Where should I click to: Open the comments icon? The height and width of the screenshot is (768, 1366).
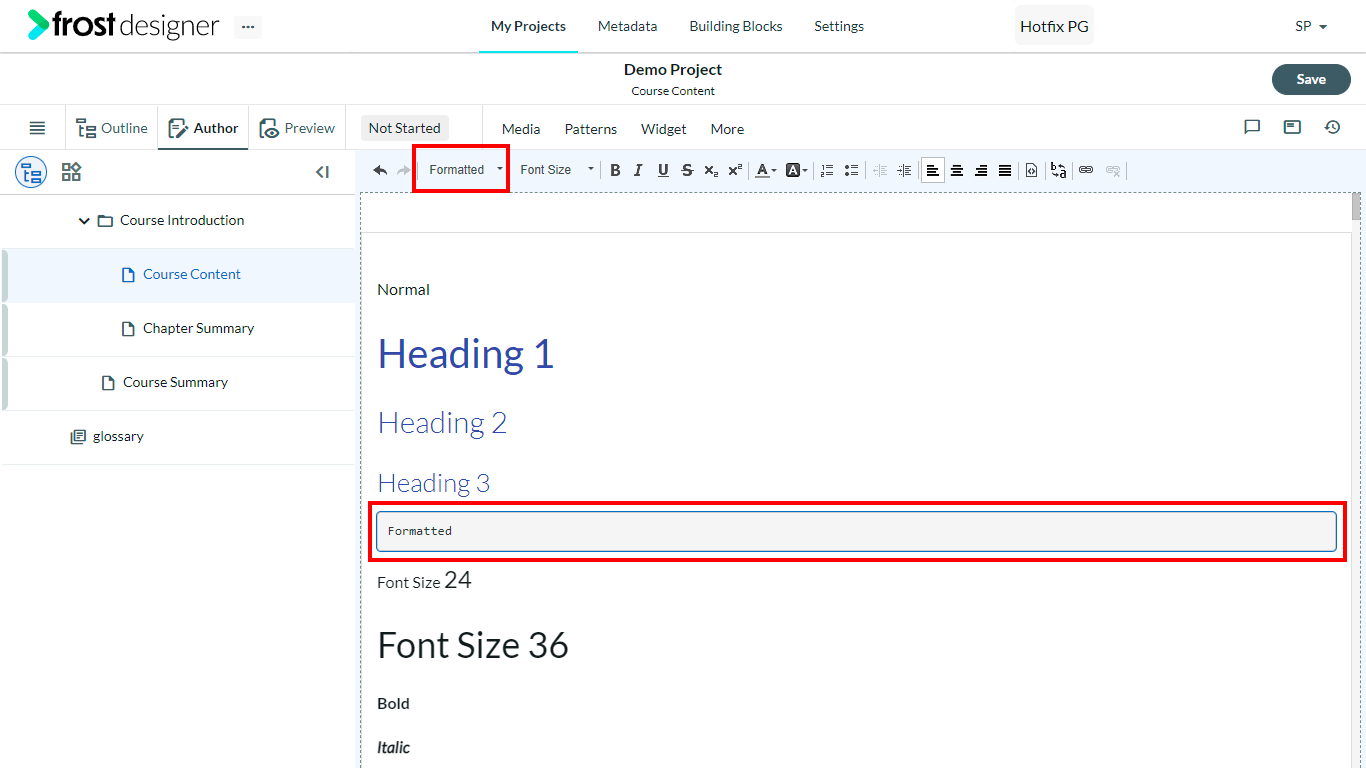click(x=1252, y=127)
